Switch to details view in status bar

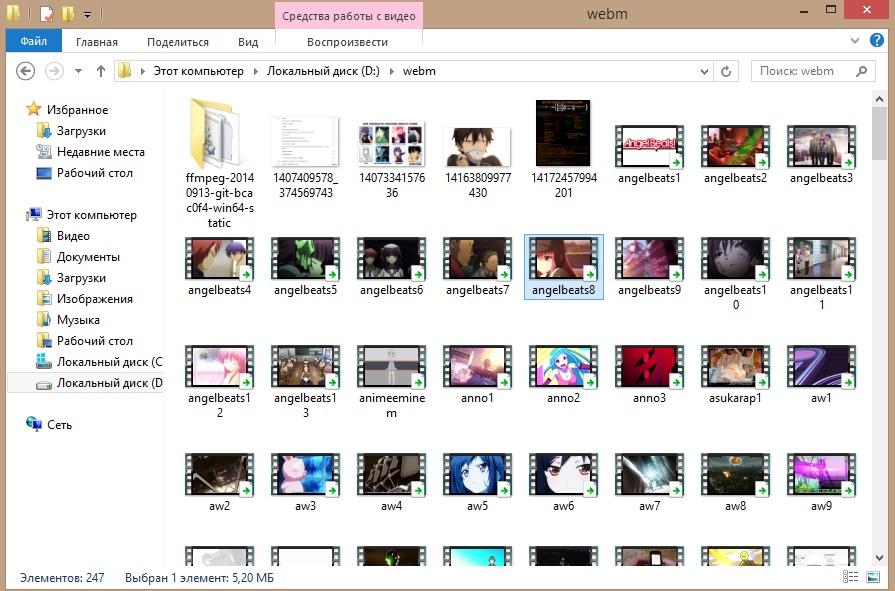click(x=850, y=577)
